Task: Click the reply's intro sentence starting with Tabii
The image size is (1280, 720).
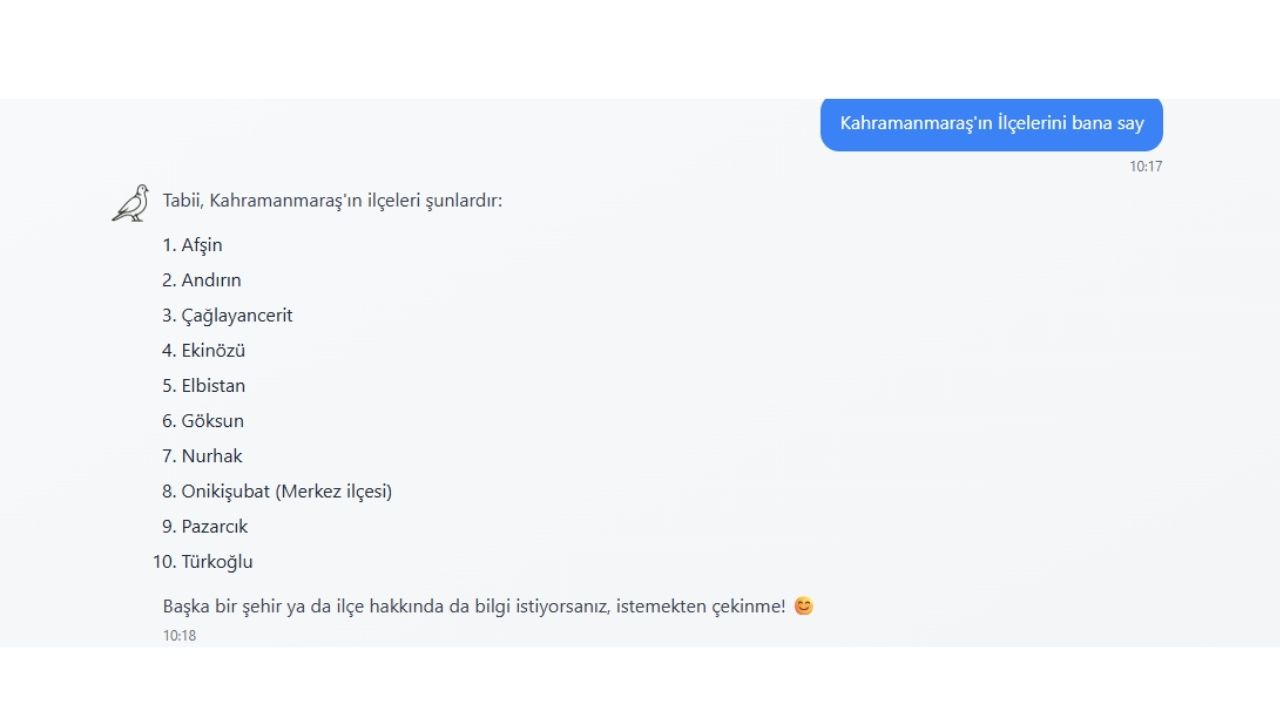Action: click(332, 201)
